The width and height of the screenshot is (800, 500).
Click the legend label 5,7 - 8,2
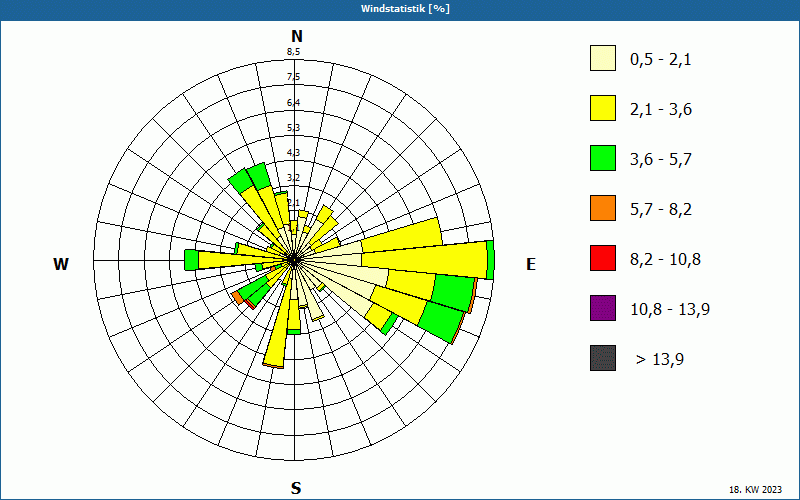pyautogui.click(x=661, y=210)
